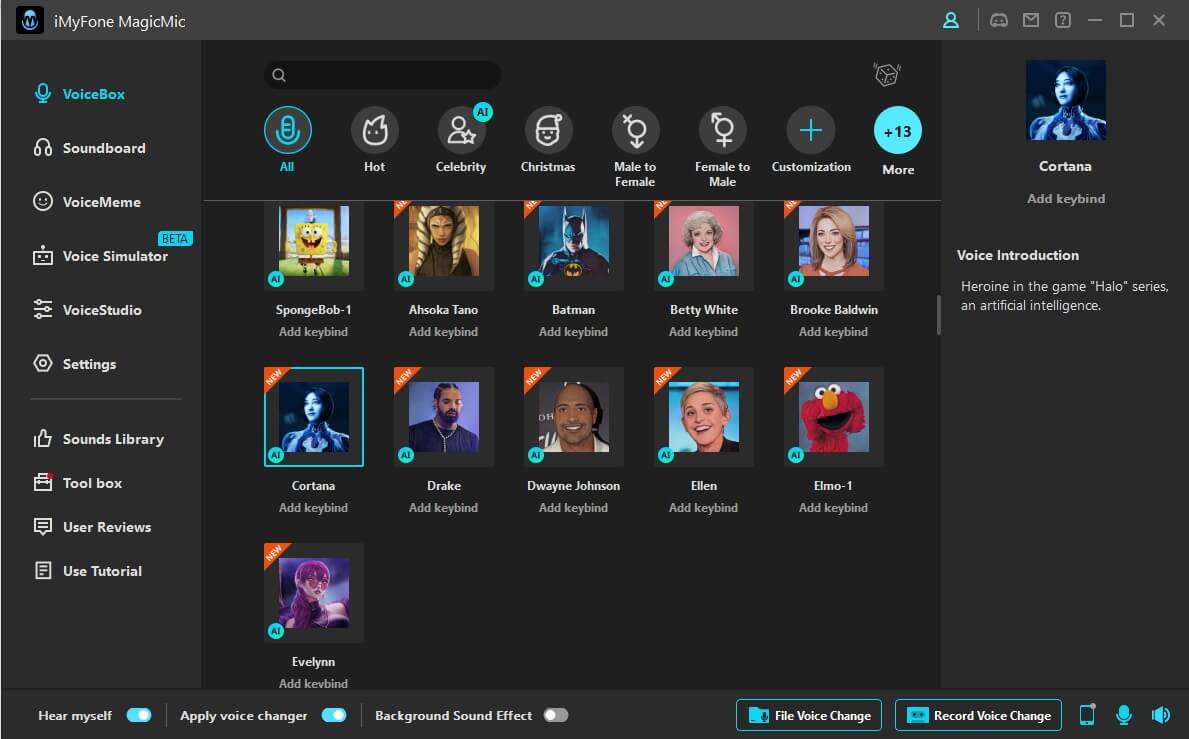Click File Voice Change button
This screenshot has height=739, width=1189.
pyautogui.click(x=808, y=716)
